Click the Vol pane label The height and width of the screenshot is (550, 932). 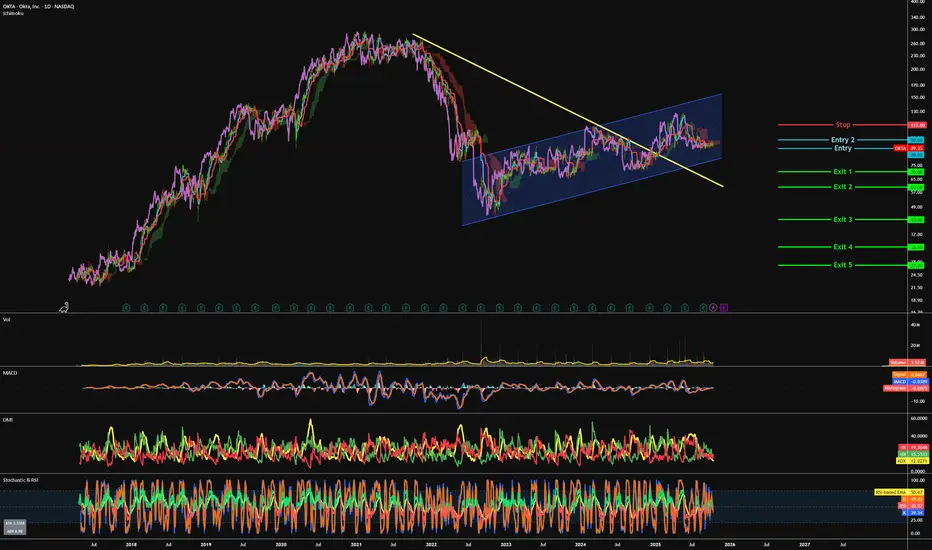pyautogui.click(x=7, y=319)
